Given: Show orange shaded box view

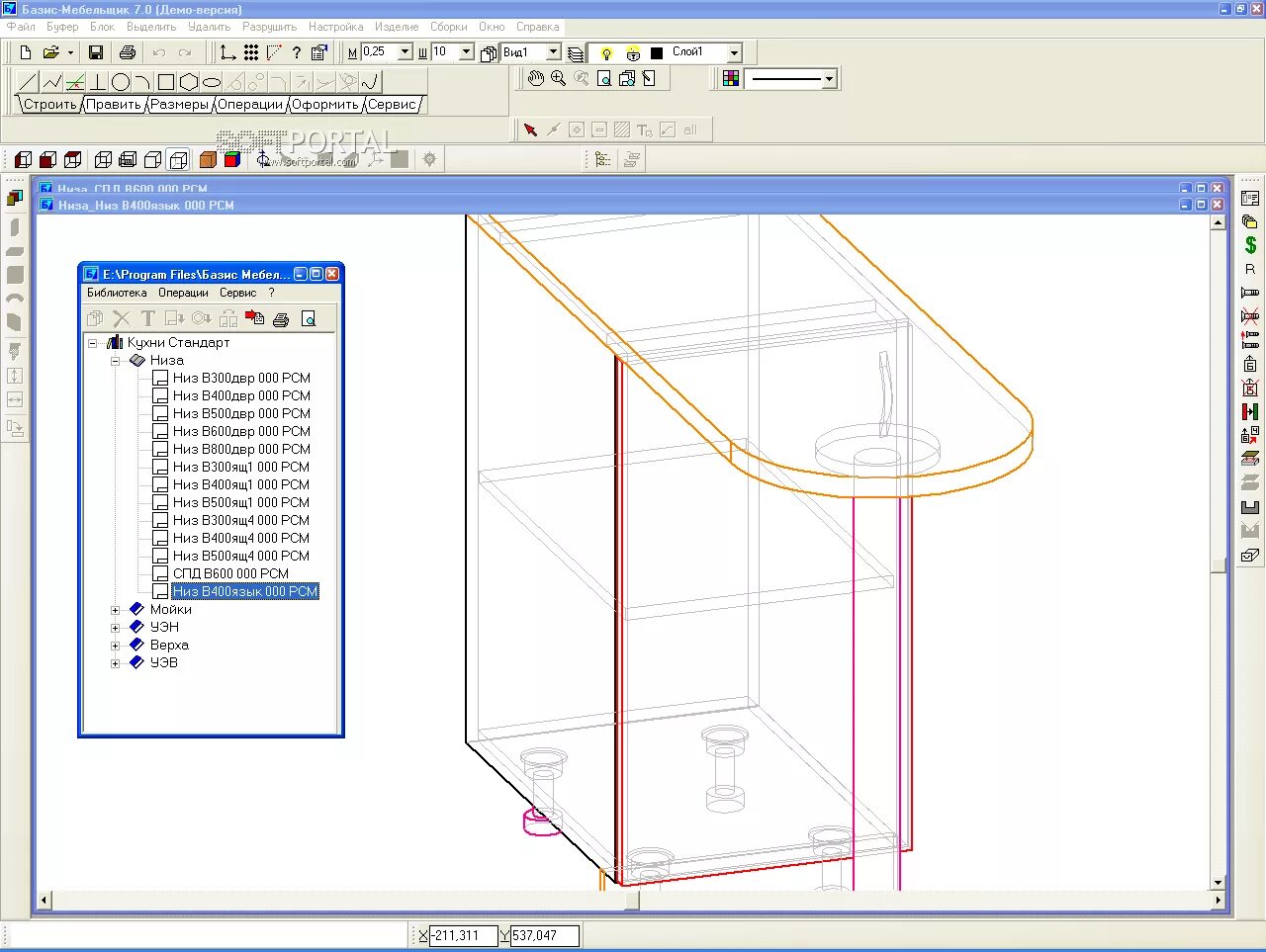Looking at the screenshot, I should 208,159.
